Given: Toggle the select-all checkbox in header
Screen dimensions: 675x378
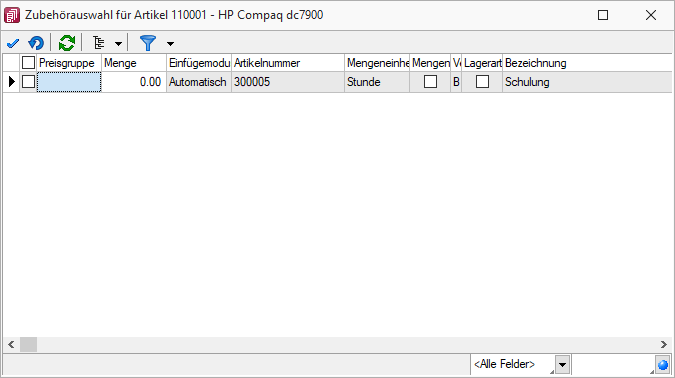Looking at the screenshot, I should (28, 63).
